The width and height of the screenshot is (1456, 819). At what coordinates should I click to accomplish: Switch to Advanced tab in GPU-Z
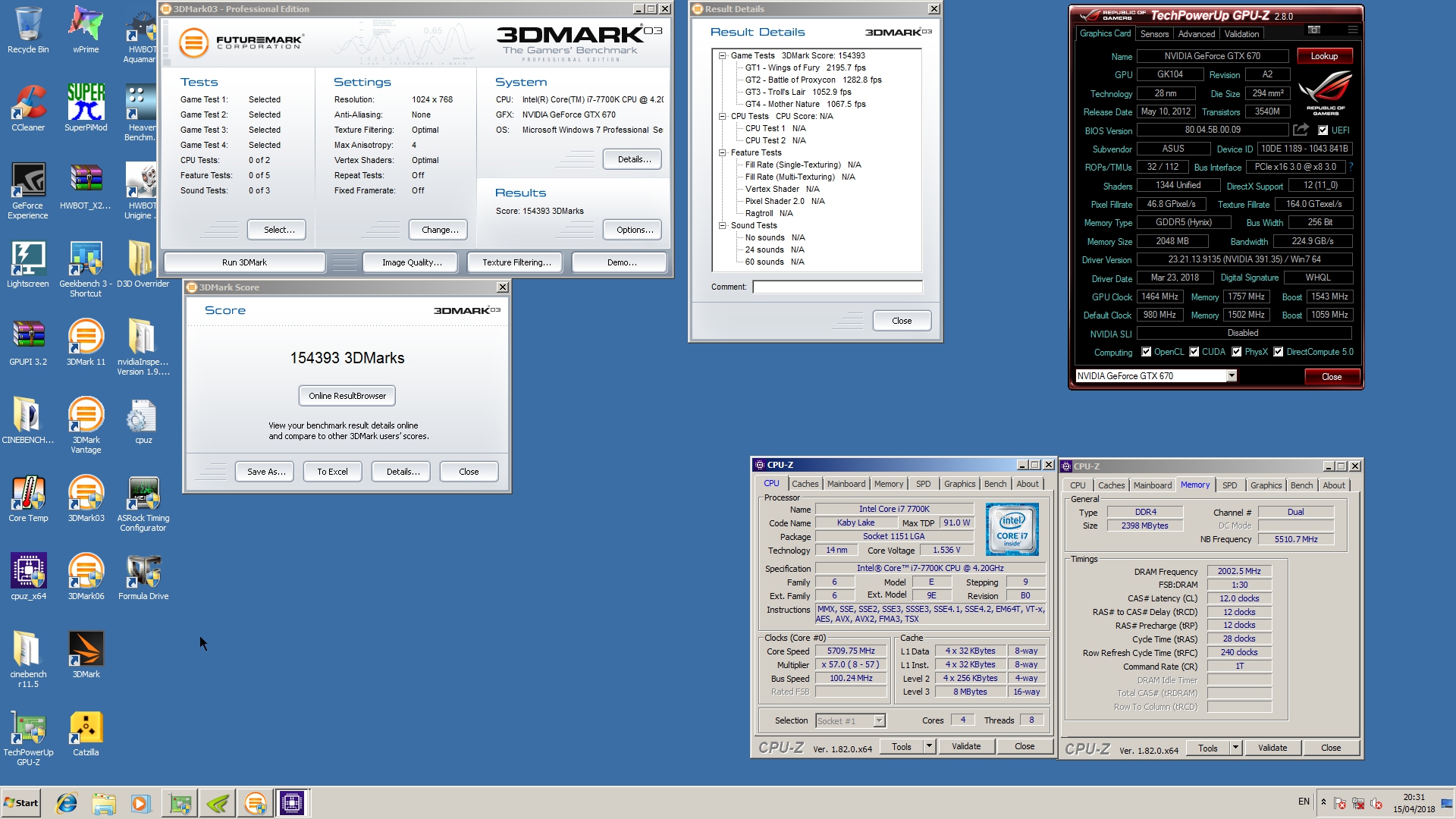pos(1197,34)
